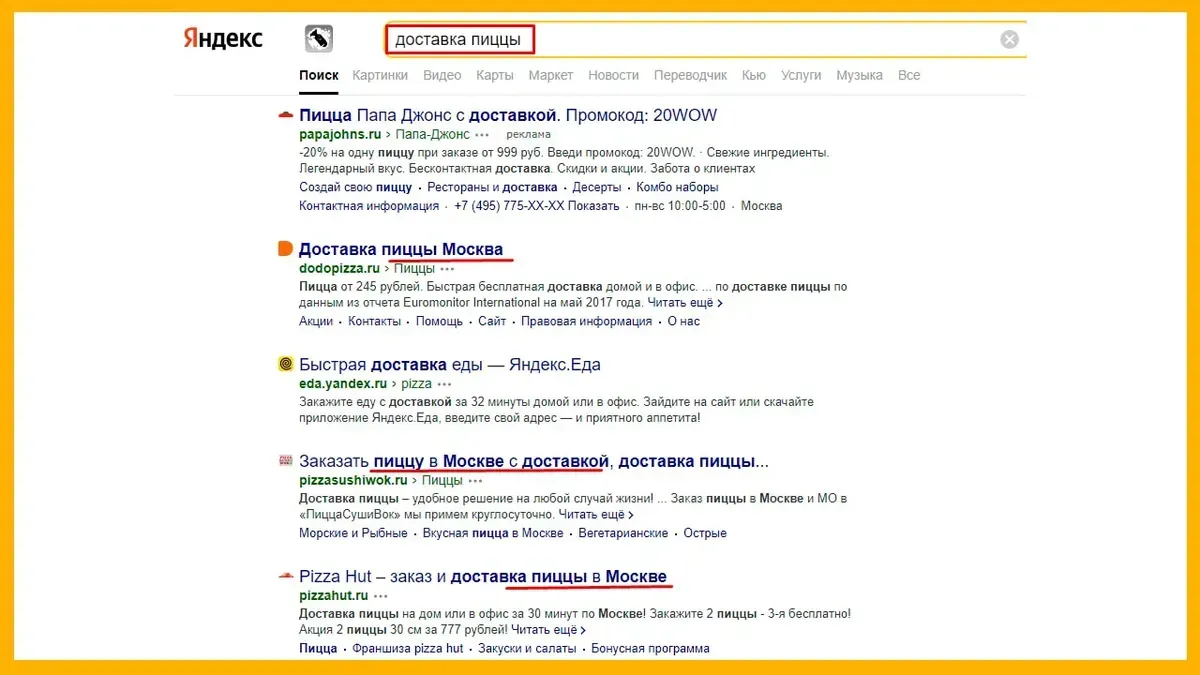The width and height of the screenshot is (1200, 675).
Task: Open the Заказать пиццу в Москве с доставкой result
Action: pyautogui.click(x=534, y=461)
